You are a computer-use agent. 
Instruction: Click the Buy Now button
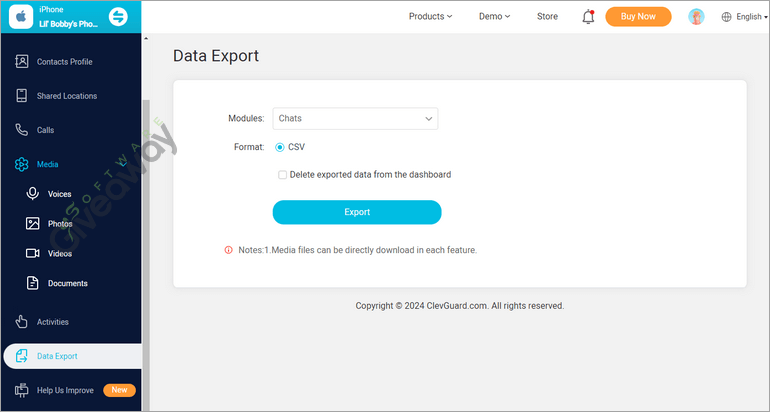(638, 17)
